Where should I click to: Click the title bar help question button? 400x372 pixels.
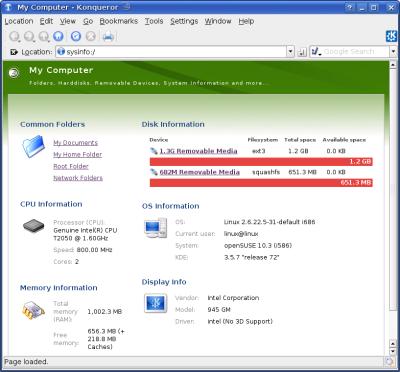click(349, 7)
